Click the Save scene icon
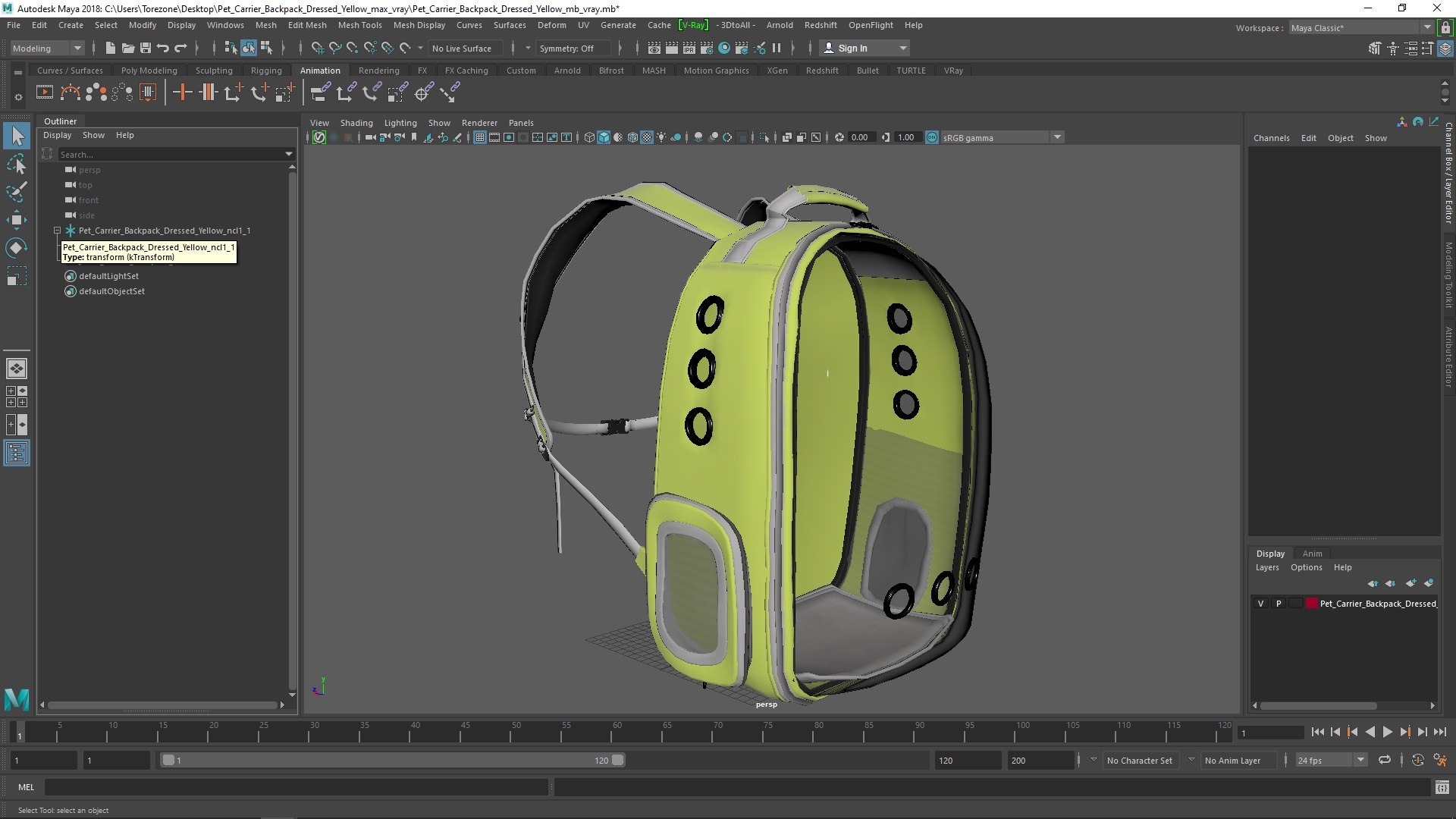 click(x=145, y=48)
